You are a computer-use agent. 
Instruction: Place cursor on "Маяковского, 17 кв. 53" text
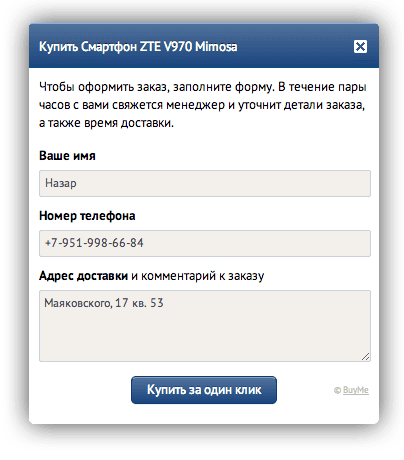104,303
